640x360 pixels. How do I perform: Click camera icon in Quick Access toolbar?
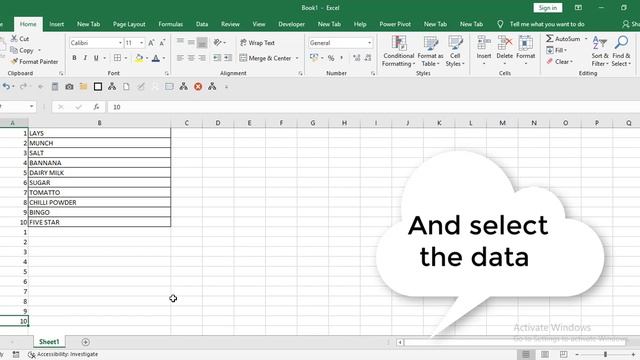(x=69, y=87)
